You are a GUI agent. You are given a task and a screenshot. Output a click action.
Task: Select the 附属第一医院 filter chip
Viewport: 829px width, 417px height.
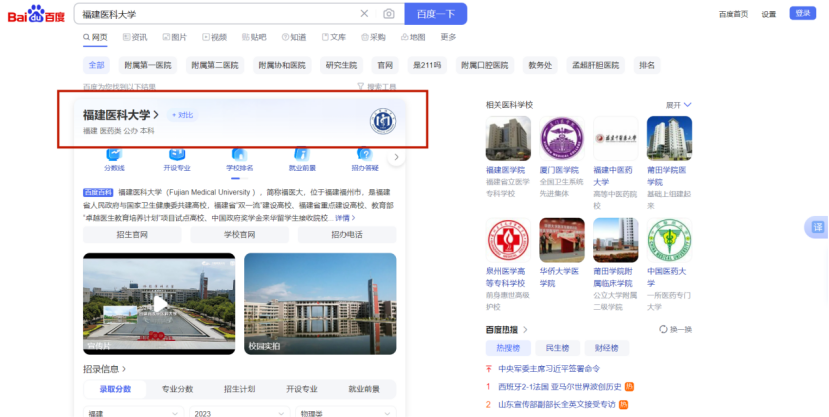(x=148, y=66)
